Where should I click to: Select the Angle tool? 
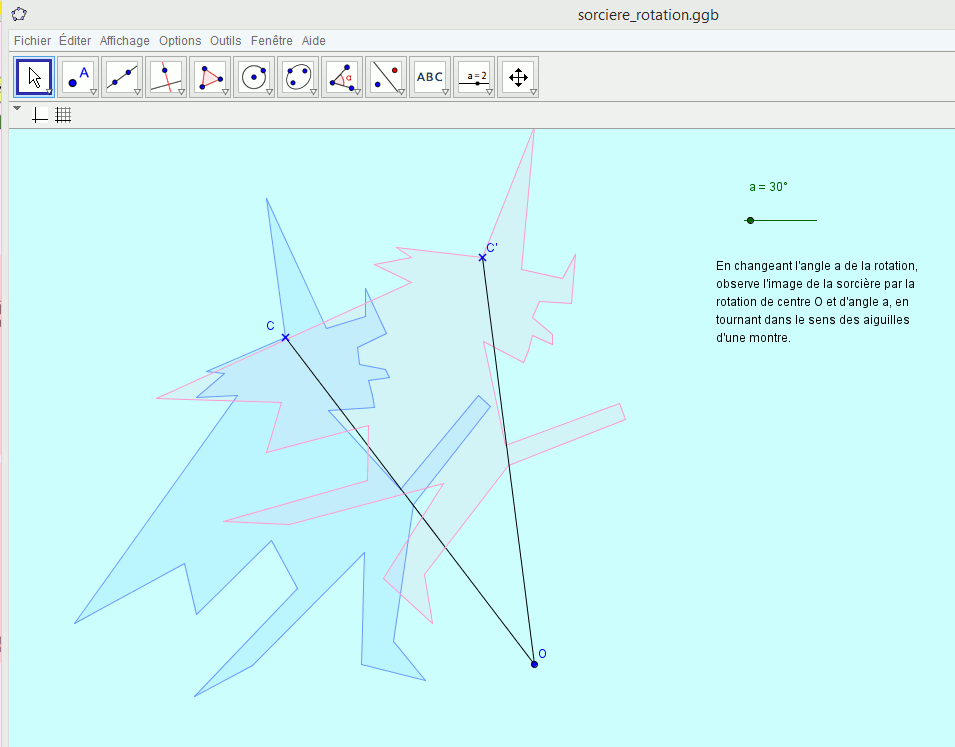(341, 76)
